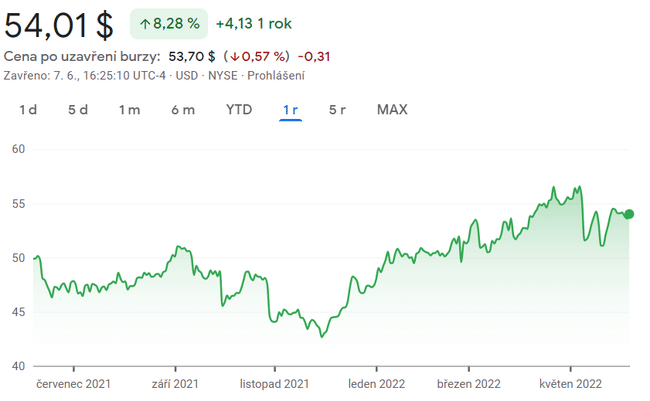The height and width of the screenshot is (401, 650).
Task: Click the green endpoint dot on chart
Action: [x=629, y=213]
